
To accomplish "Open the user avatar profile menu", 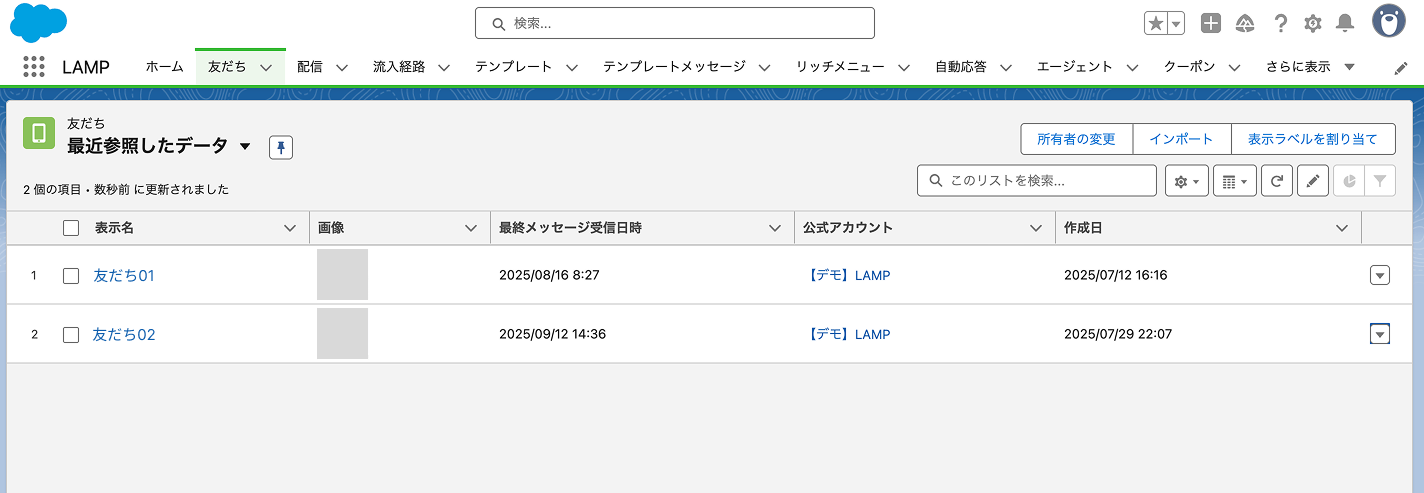I will click(x=1388, y=21).
